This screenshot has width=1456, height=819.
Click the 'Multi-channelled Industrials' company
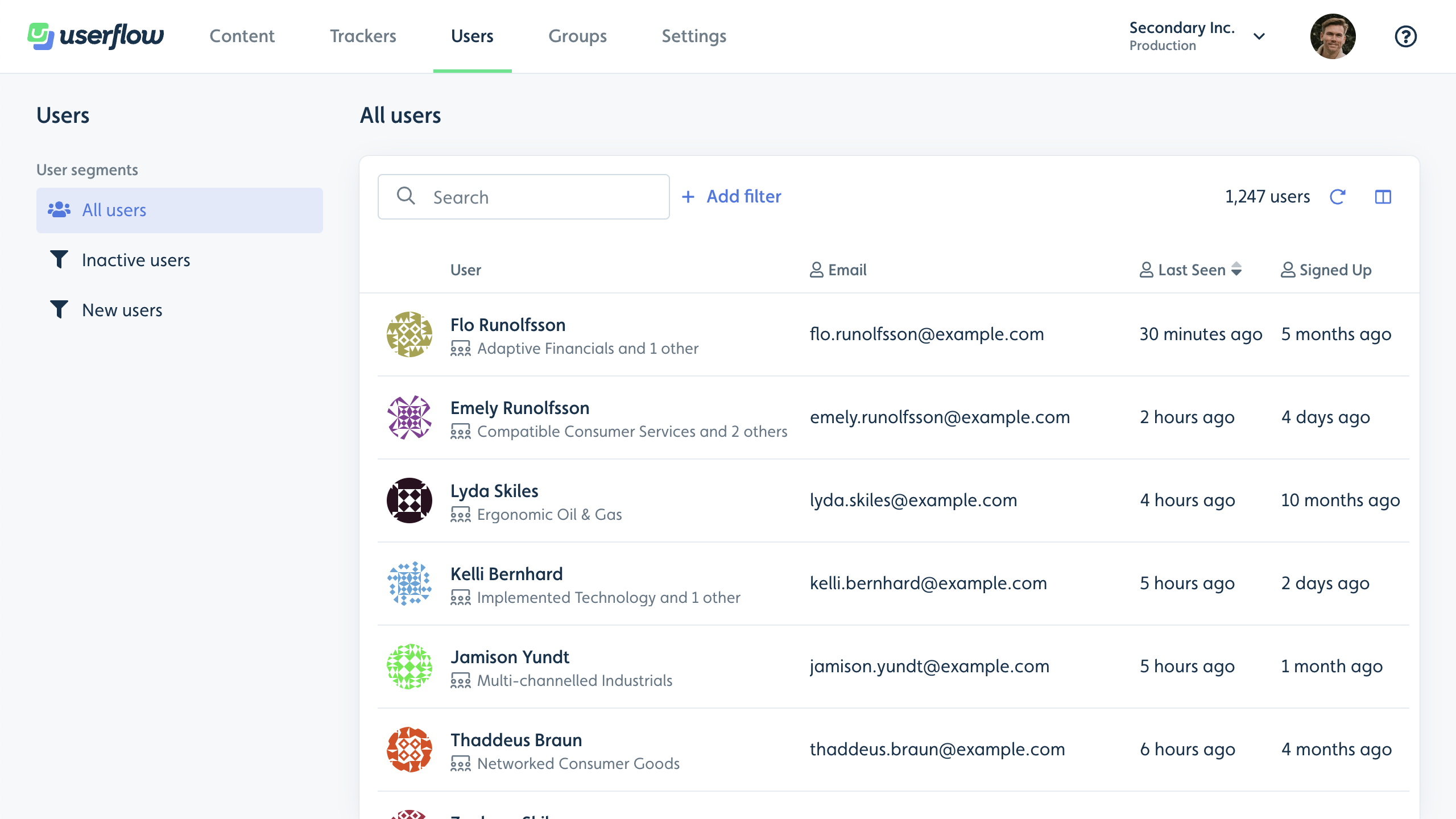tap(574, 680)
